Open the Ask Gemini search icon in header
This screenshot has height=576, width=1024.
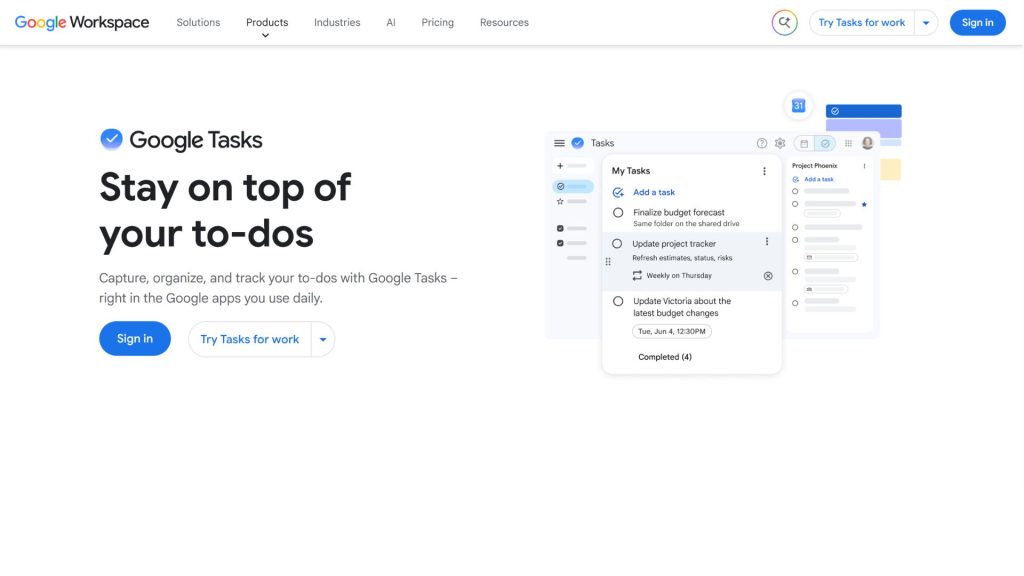[784, 23]
